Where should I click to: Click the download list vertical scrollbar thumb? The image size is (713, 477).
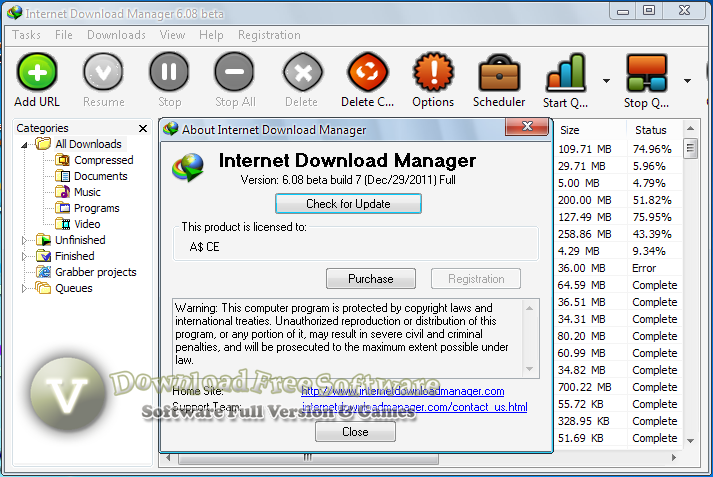pyautogui.click(x=690, y=148)
